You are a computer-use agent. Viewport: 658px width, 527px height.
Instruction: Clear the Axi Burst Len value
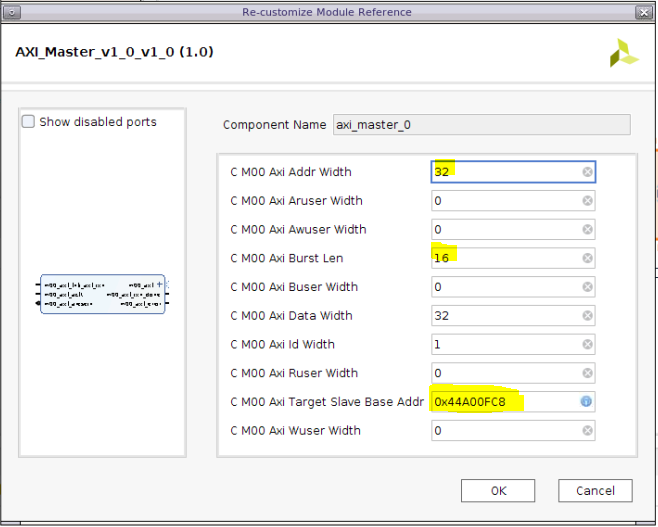click(587, 258)
